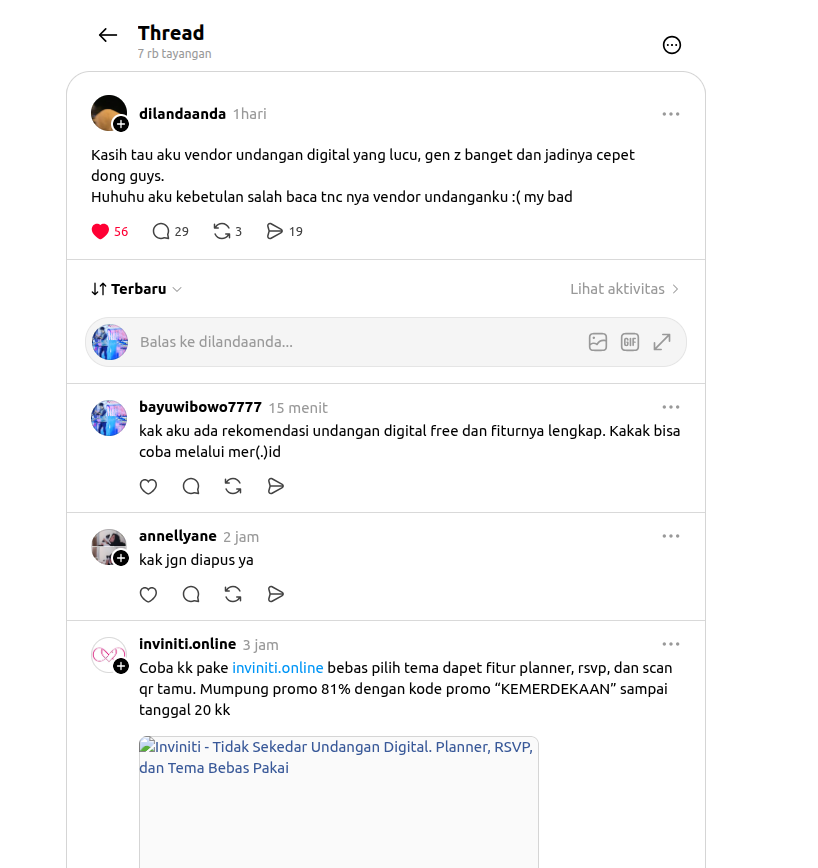The width and height of the screenshot is (818, 868).
Task: Open comments on dilandaanda's post showing 29
Action: click(170, 231)
